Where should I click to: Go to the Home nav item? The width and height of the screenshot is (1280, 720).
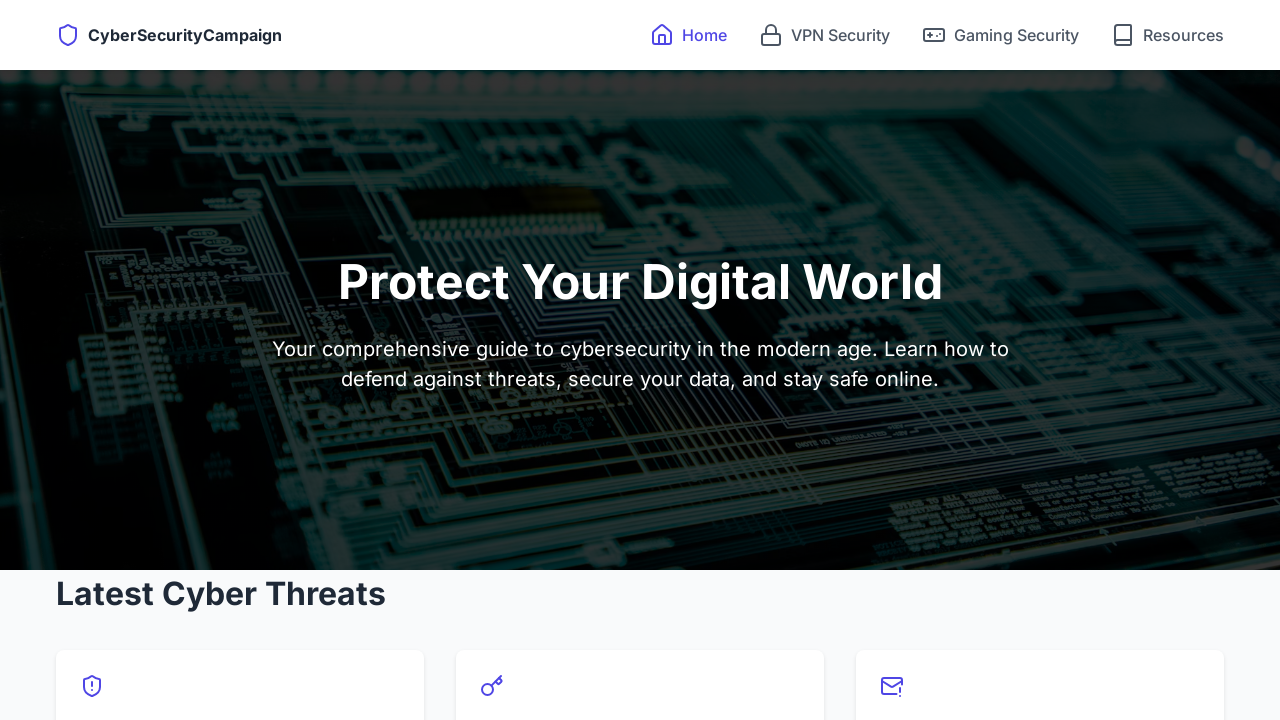(x=689, y=35)
